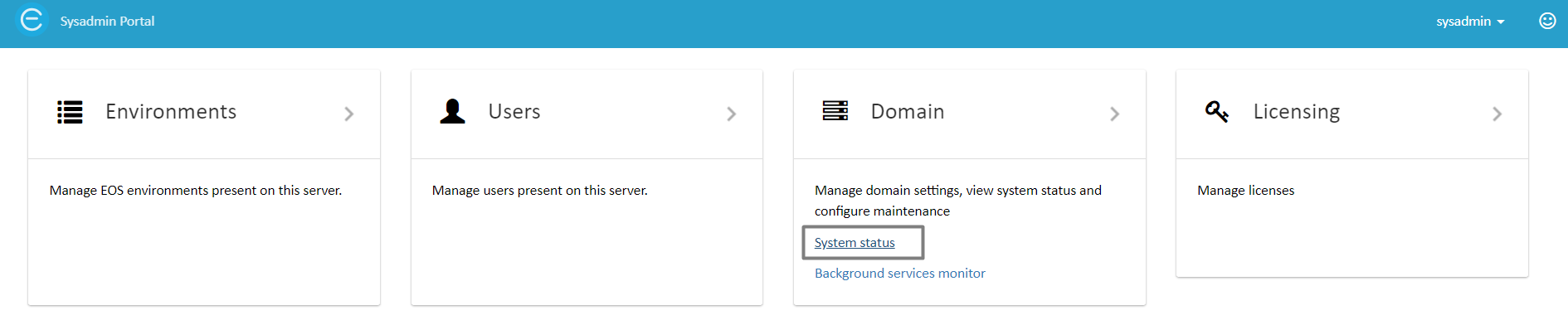Expand the Domain card chevron
This screenshot has height=320, width=1568.
[x=1114, y=114]
